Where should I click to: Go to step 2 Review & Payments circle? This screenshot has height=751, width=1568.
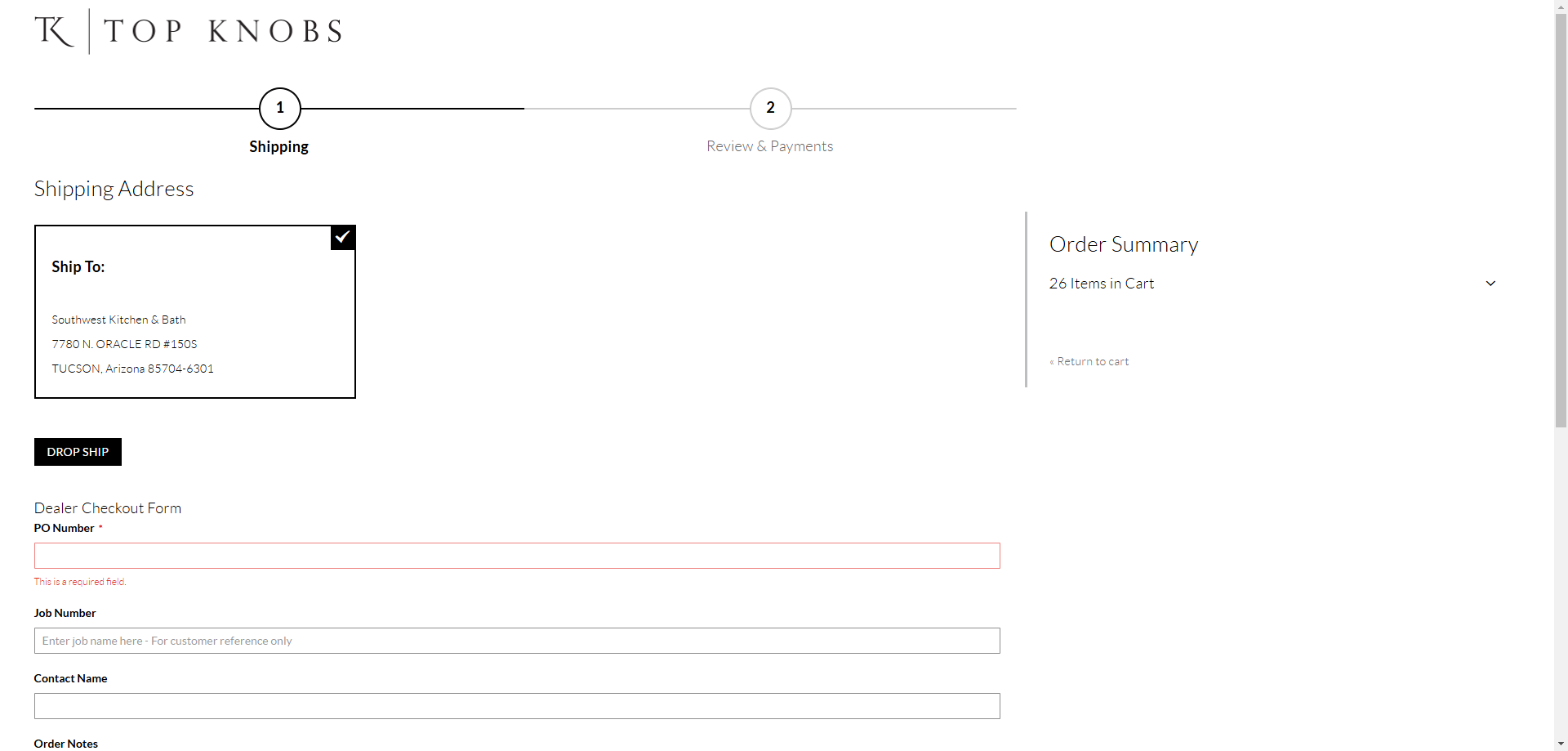[x=771, y=108]
